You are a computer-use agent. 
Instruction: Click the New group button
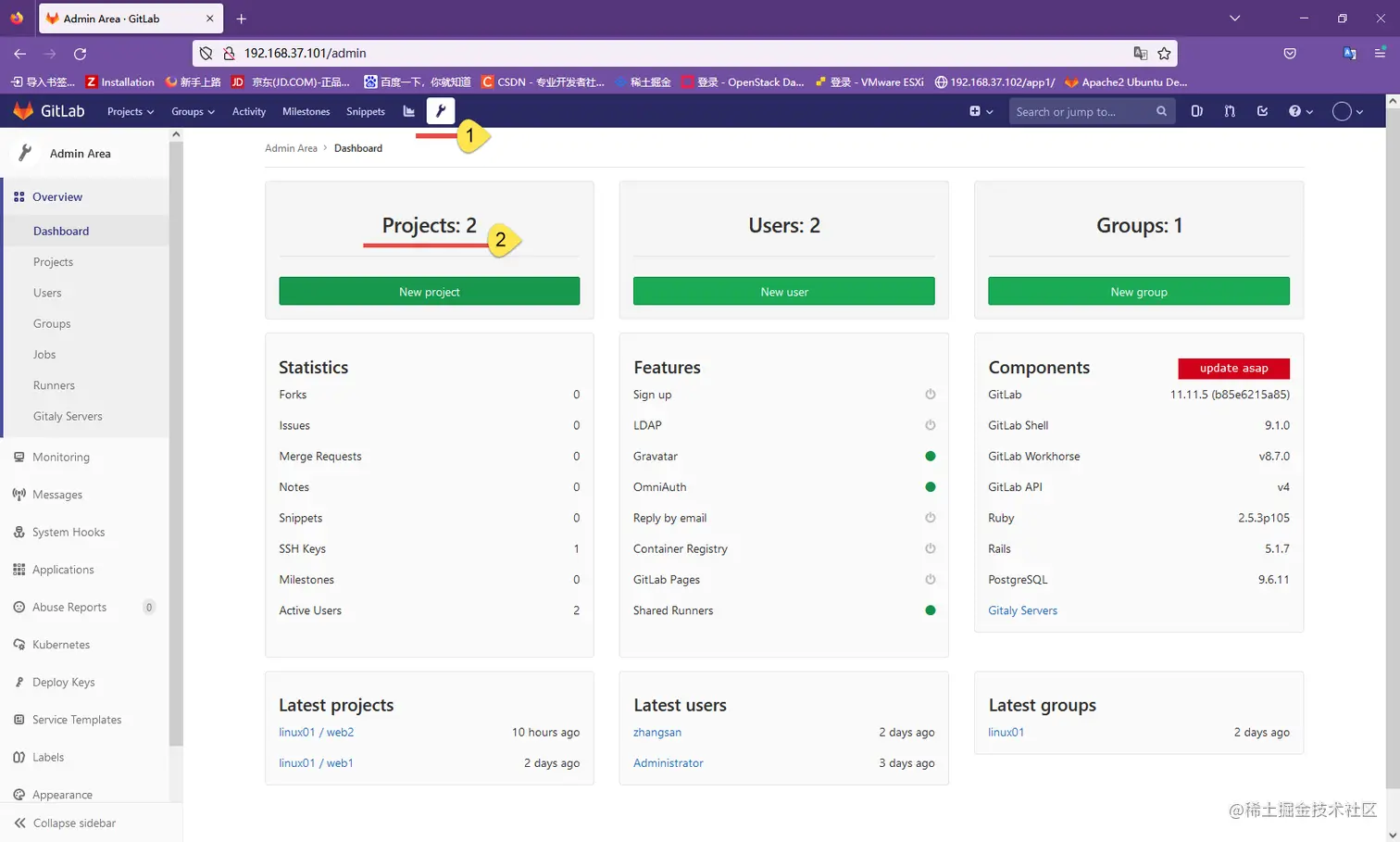point(1139,291)
